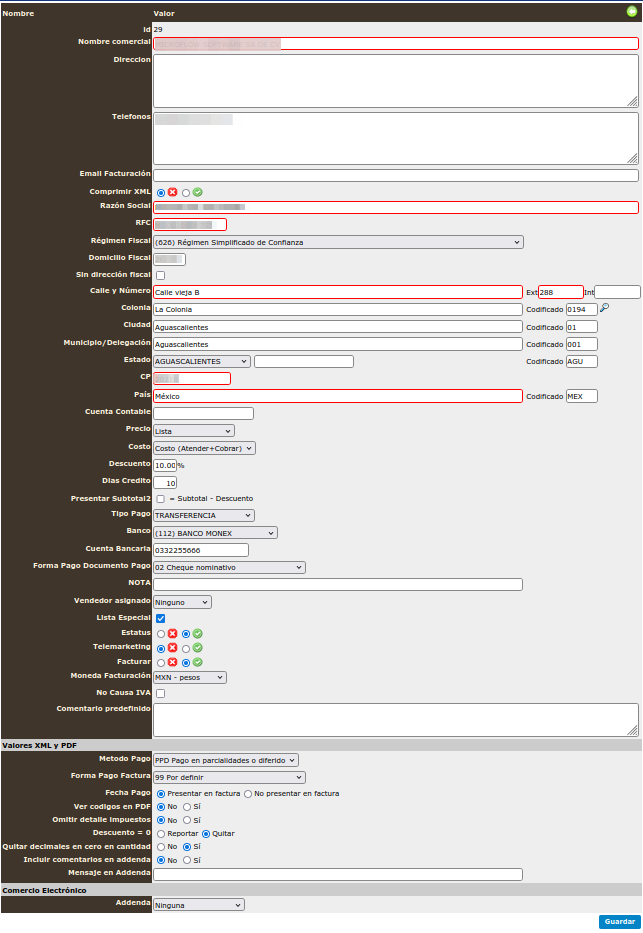Click the Ciudad input field
This screenshot has width=643, height=933.
(338, 327)
